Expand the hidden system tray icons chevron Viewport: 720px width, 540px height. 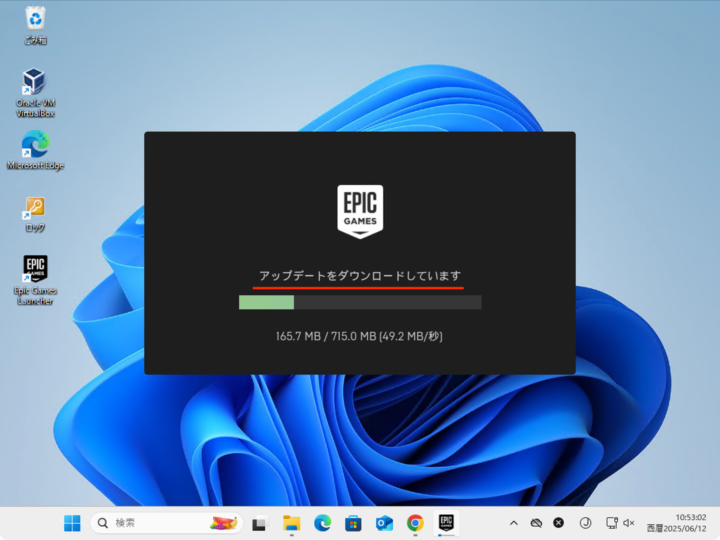coord(514,523)
